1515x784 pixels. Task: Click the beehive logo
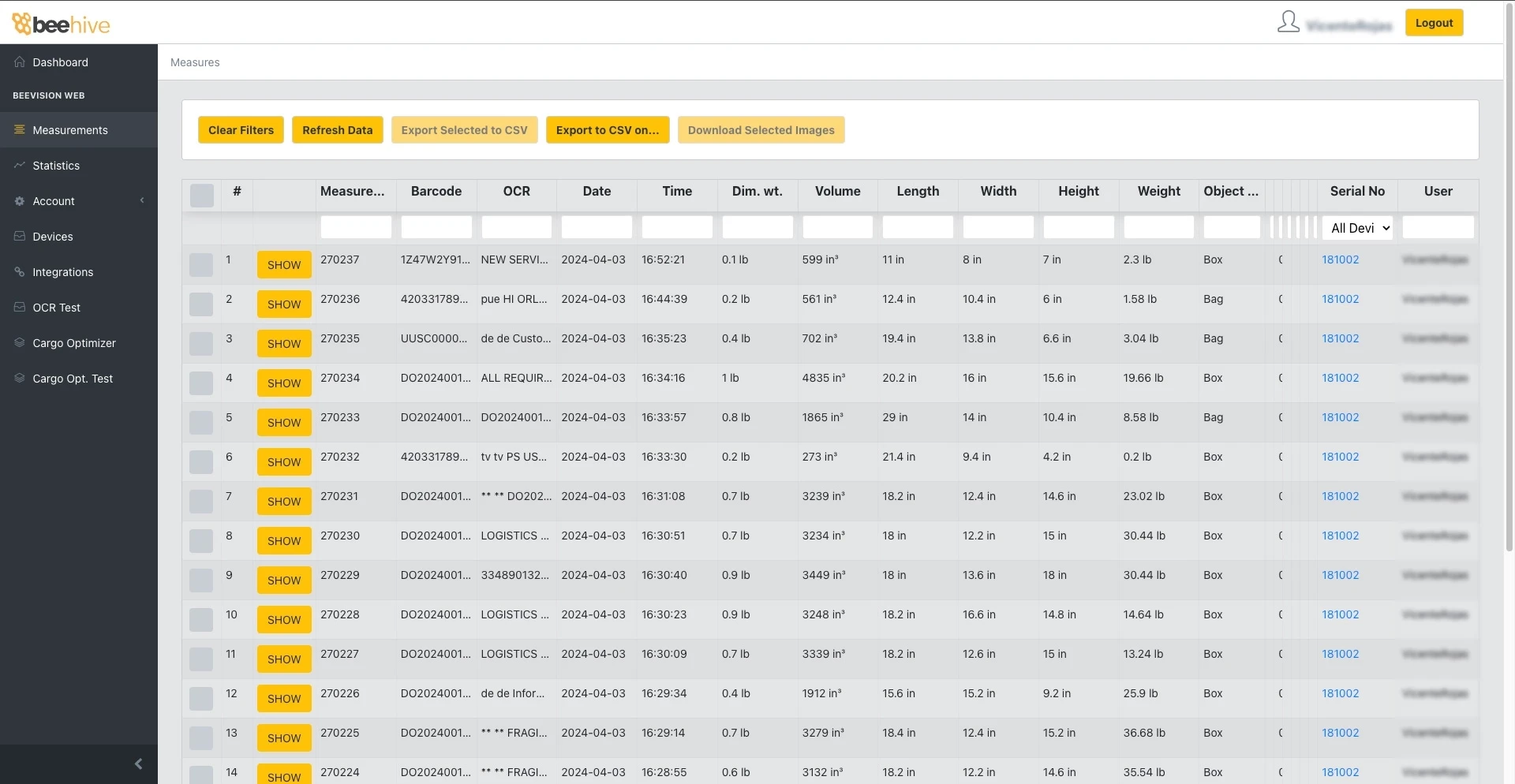(61, 24)
